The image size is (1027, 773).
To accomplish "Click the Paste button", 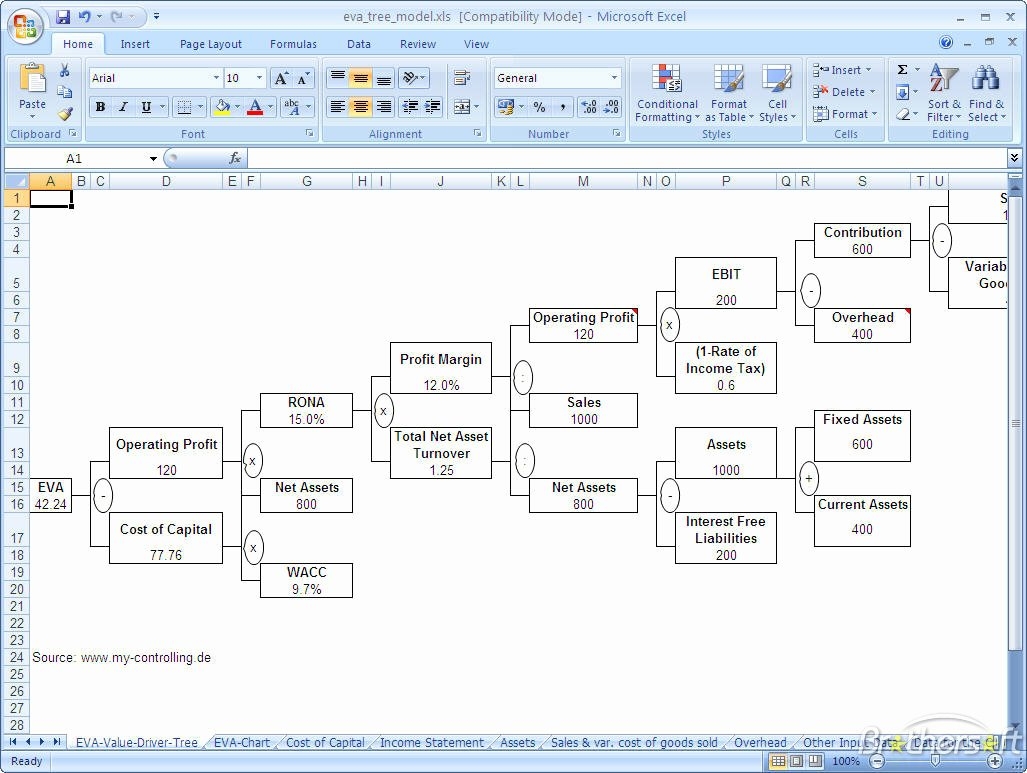I will click(32, 88).
